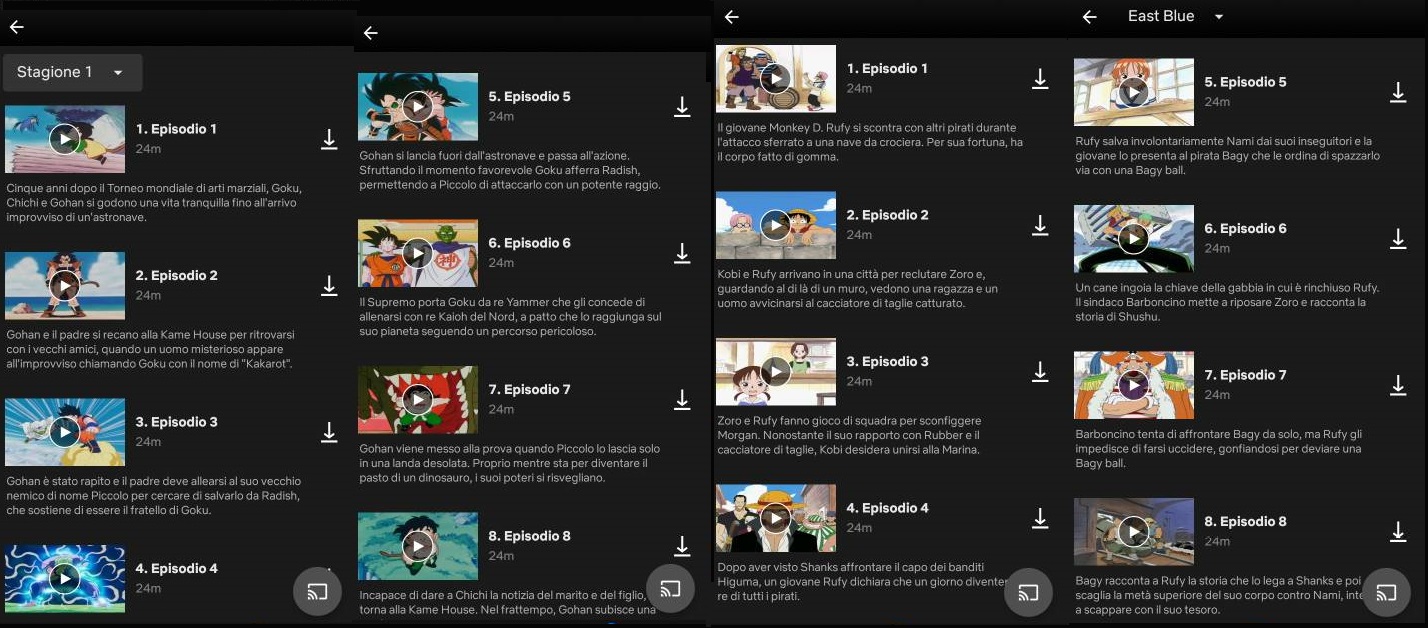Download East Blue Episodio 6 about Shushu
1428x628 pixels.
[x=1398, y=238]
